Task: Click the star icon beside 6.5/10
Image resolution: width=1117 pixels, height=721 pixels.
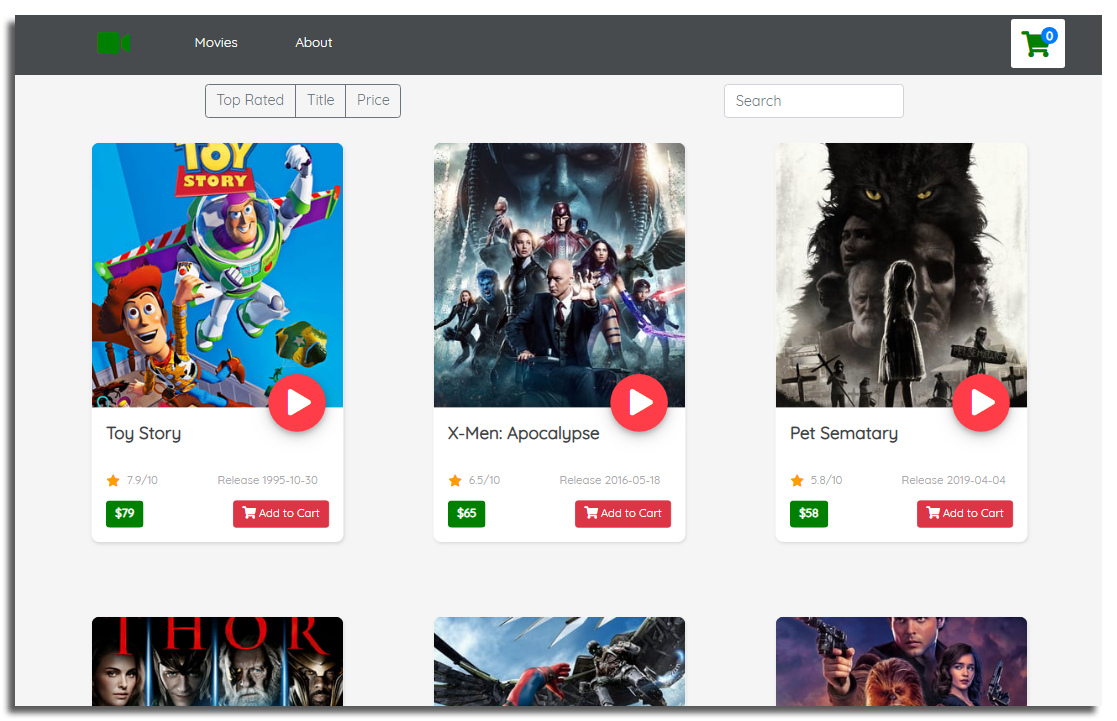Action: [454, 480]
